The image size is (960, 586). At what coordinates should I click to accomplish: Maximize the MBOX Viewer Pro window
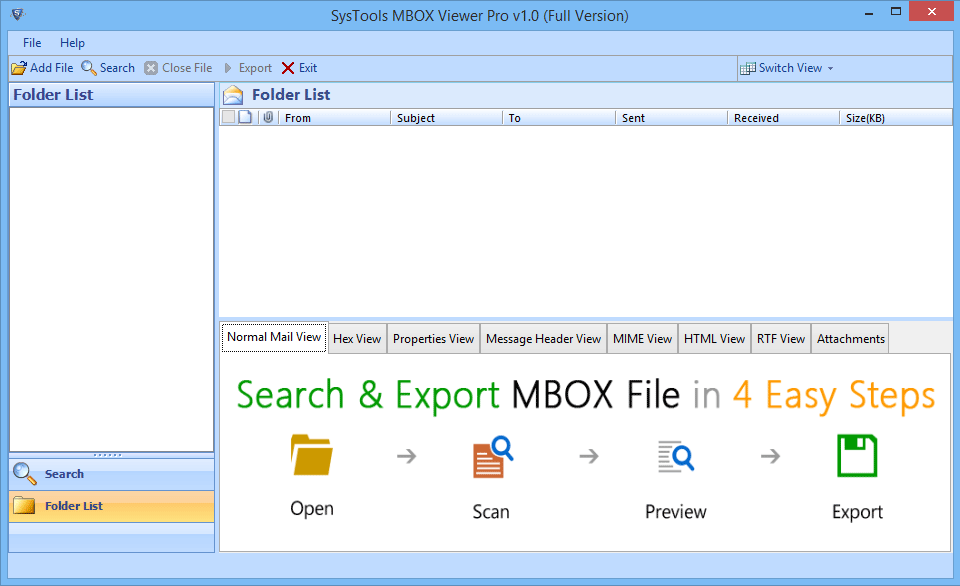coord(896,12)
